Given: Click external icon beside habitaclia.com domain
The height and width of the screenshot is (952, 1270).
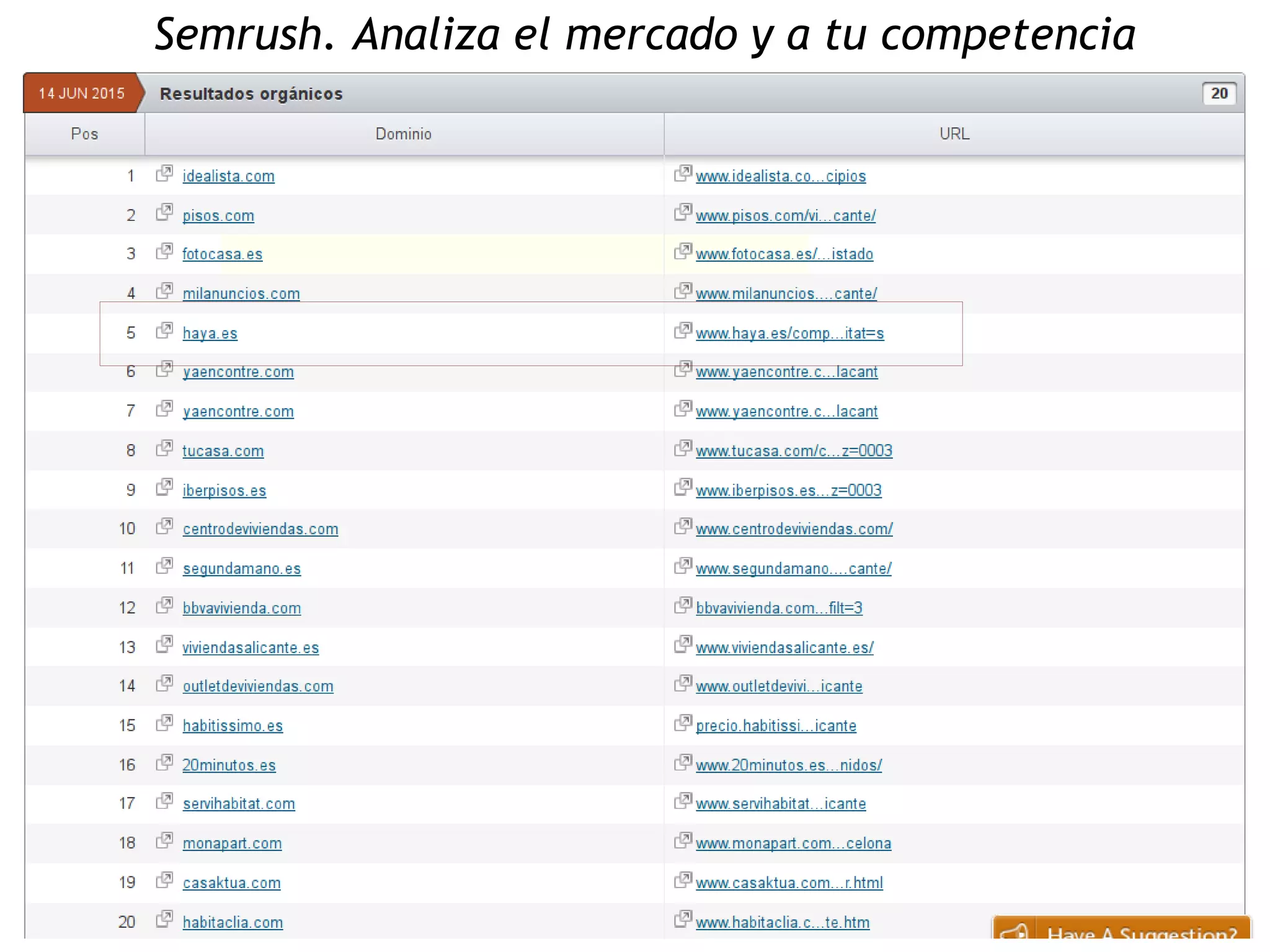Looking at the screenshot, I should coord(164,919).
